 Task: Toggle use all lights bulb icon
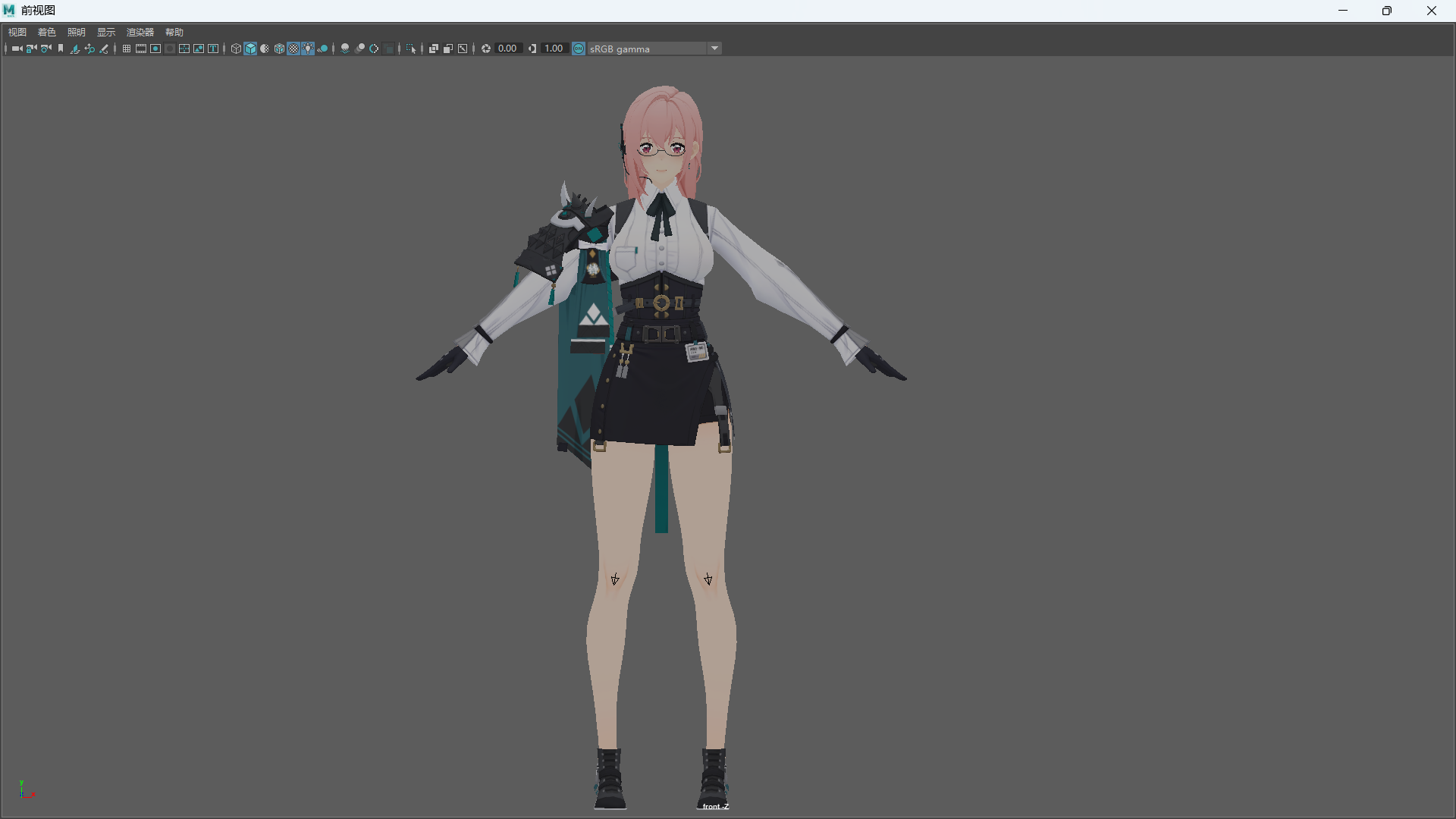(308, 49)
